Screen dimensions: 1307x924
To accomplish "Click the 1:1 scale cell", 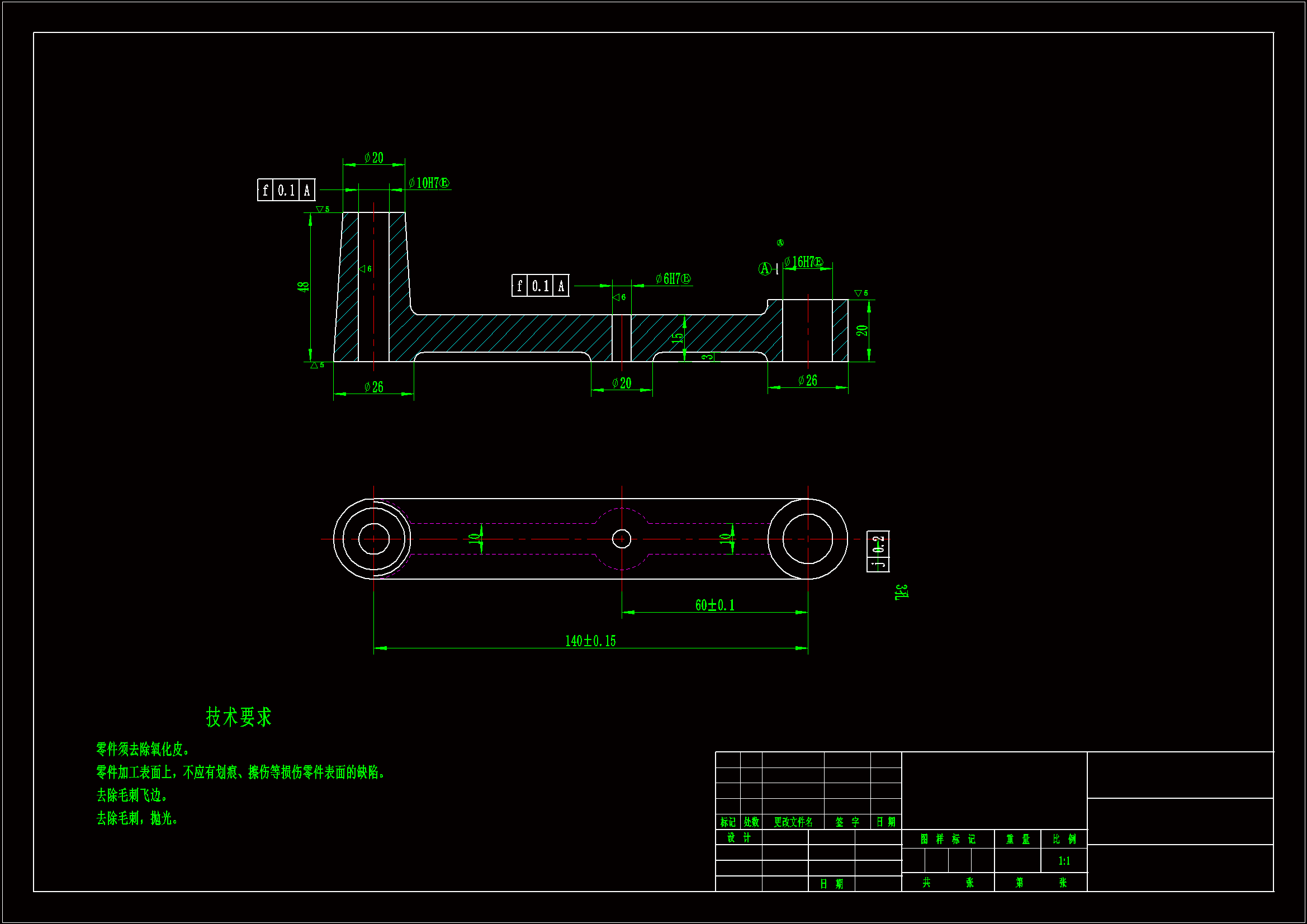I will 1064,861.
